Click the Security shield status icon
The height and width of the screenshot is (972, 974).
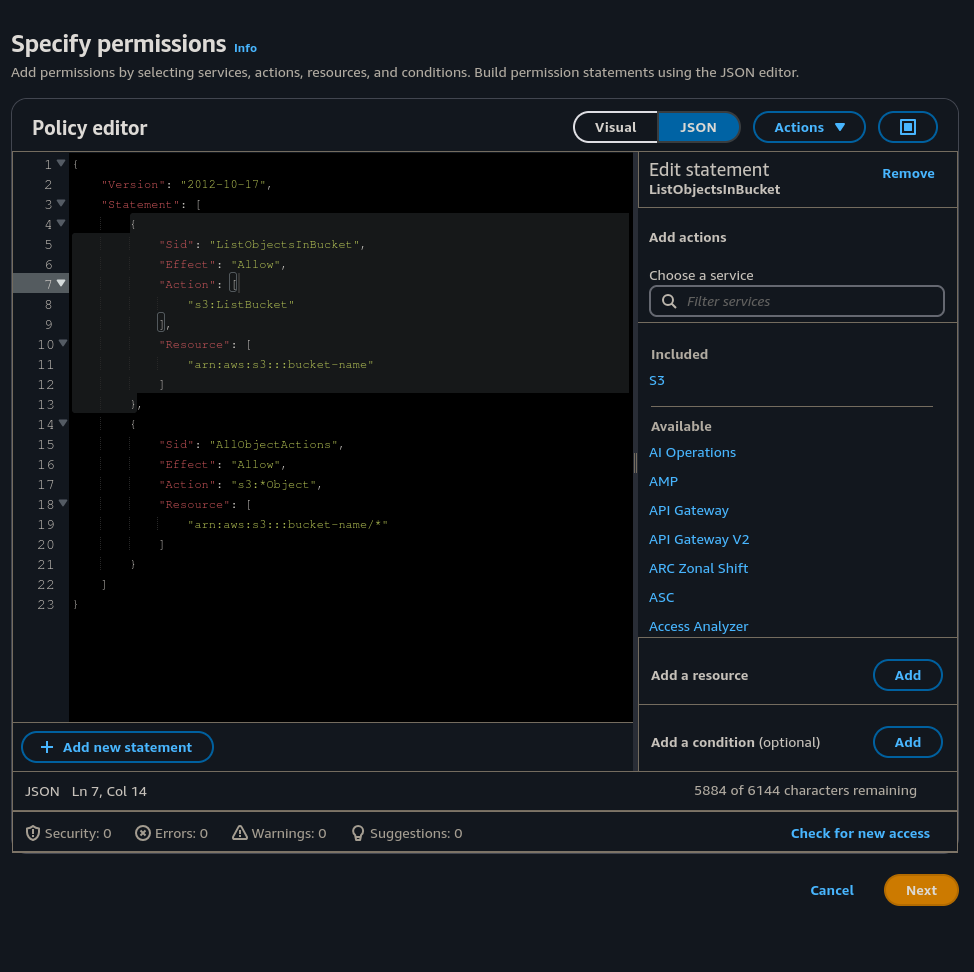click(33, 833)
